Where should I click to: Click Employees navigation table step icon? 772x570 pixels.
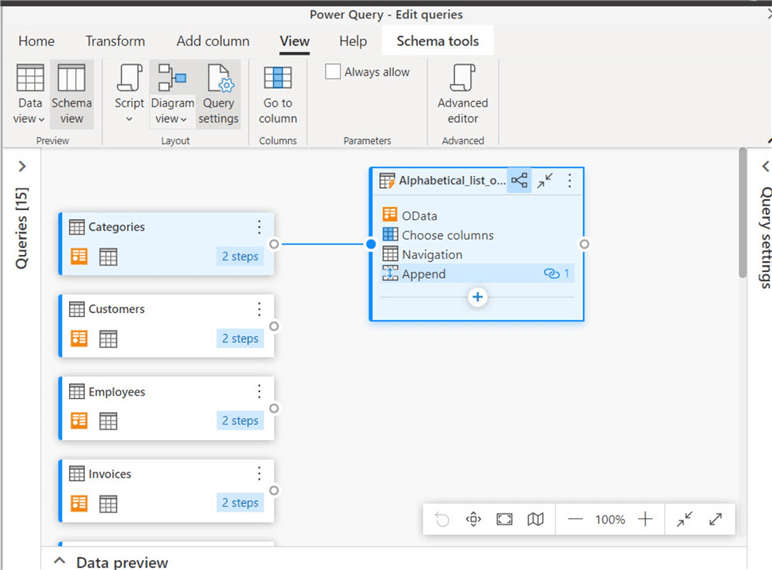point(108,421)
